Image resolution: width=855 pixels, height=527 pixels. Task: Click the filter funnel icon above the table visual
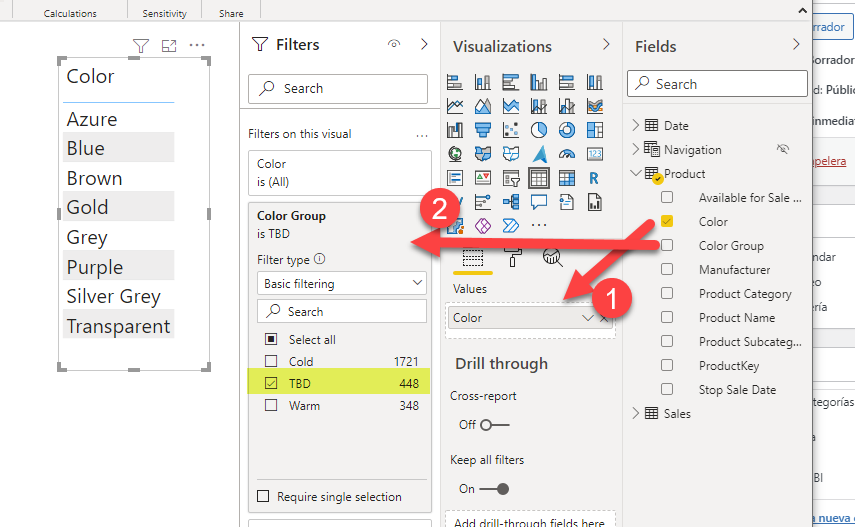pos(141,46)
